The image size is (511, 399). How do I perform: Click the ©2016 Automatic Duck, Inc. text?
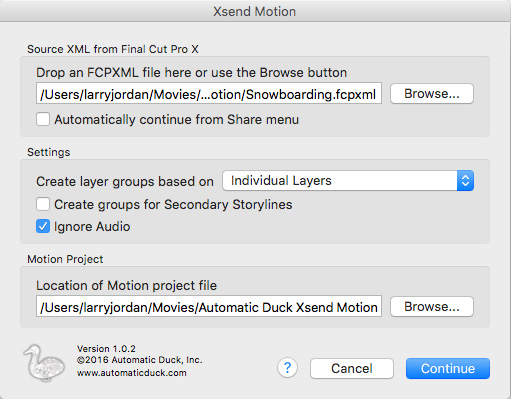point(140,360)
